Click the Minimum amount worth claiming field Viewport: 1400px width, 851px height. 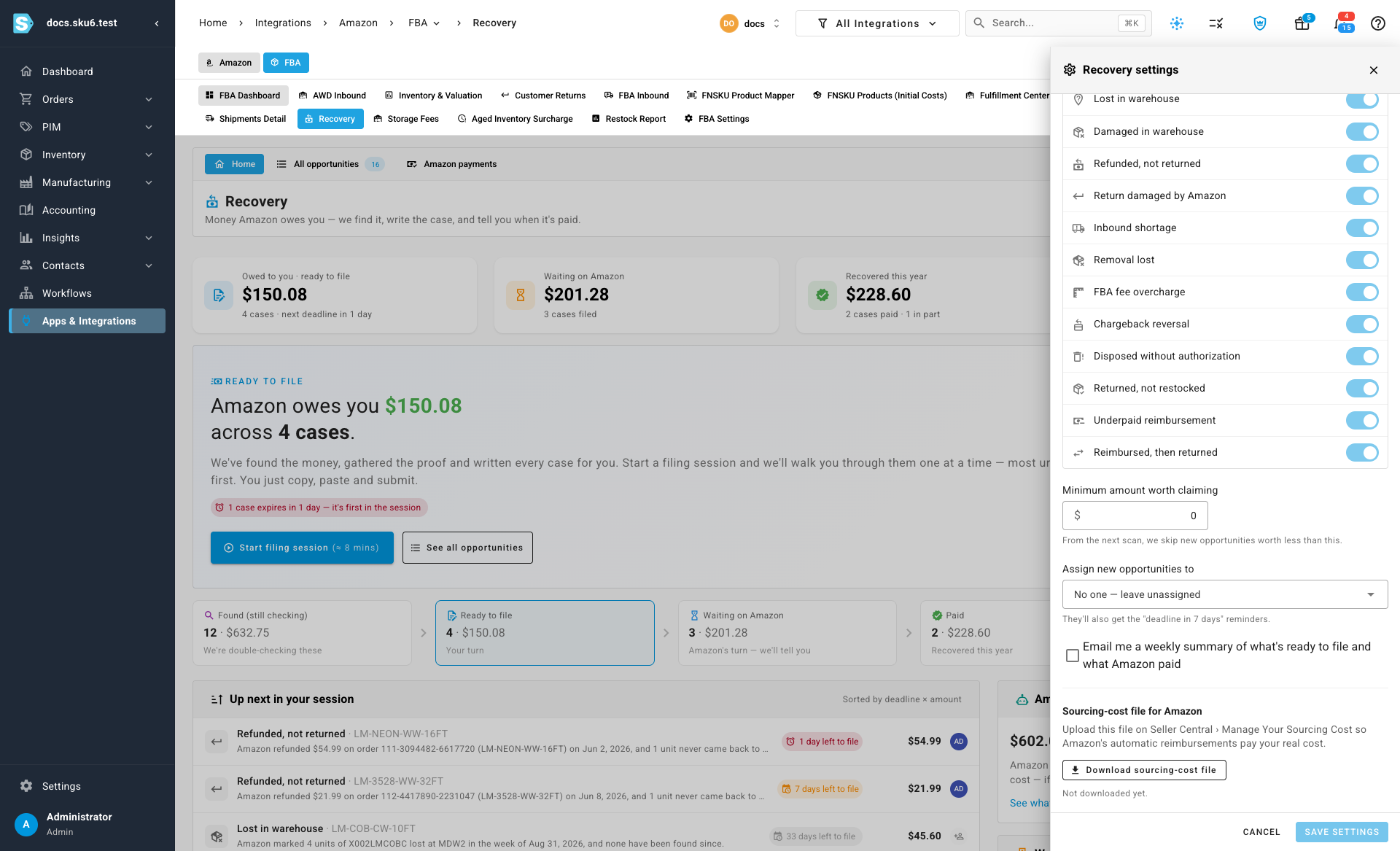[x=1135, y=516]
